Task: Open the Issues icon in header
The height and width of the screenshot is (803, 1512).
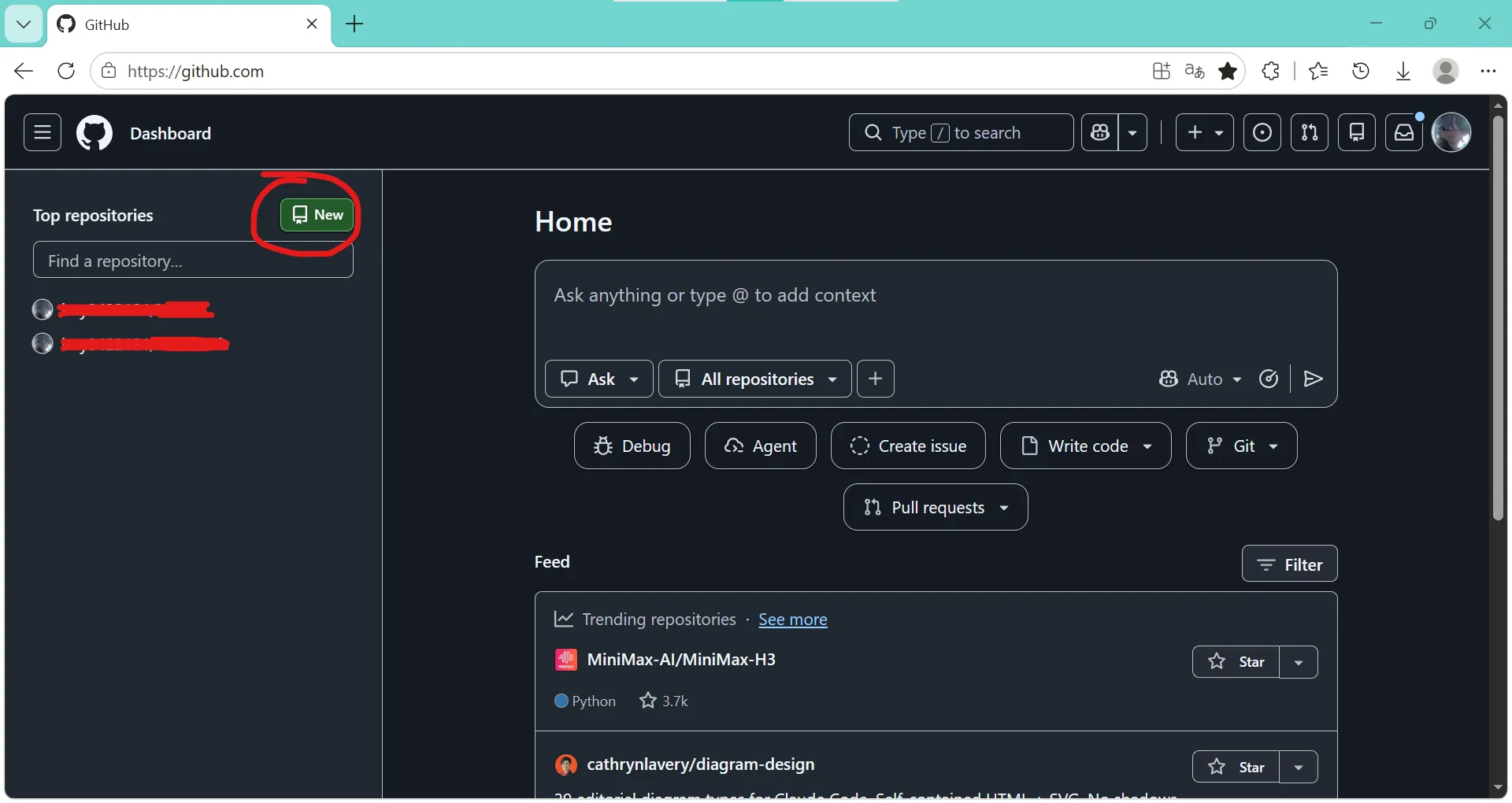Action: pyautogui.click(x=1262, y=132)
